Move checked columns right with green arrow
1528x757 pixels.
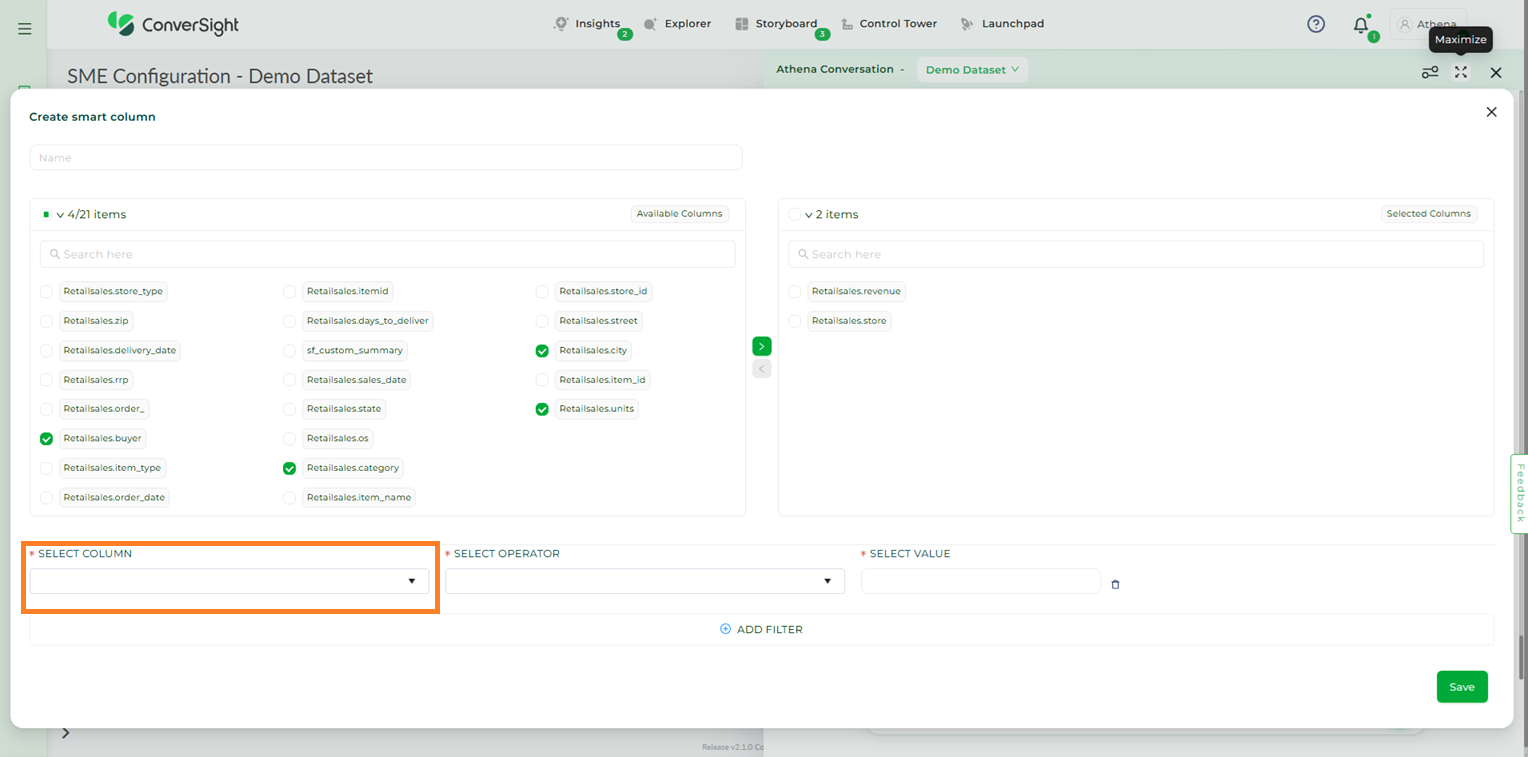762,346
